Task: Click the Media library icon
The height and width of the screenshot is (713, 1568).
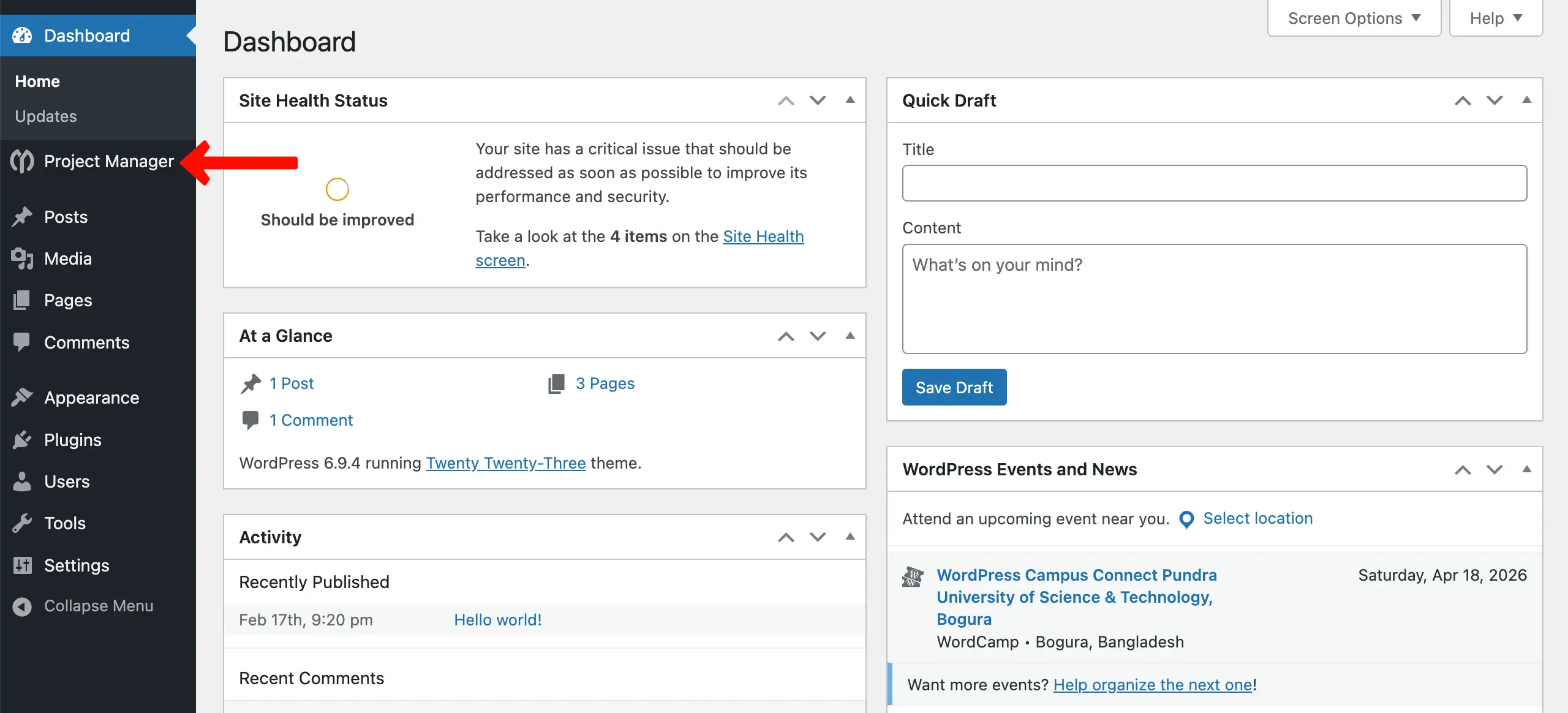Action: click(x=22, y=258)
